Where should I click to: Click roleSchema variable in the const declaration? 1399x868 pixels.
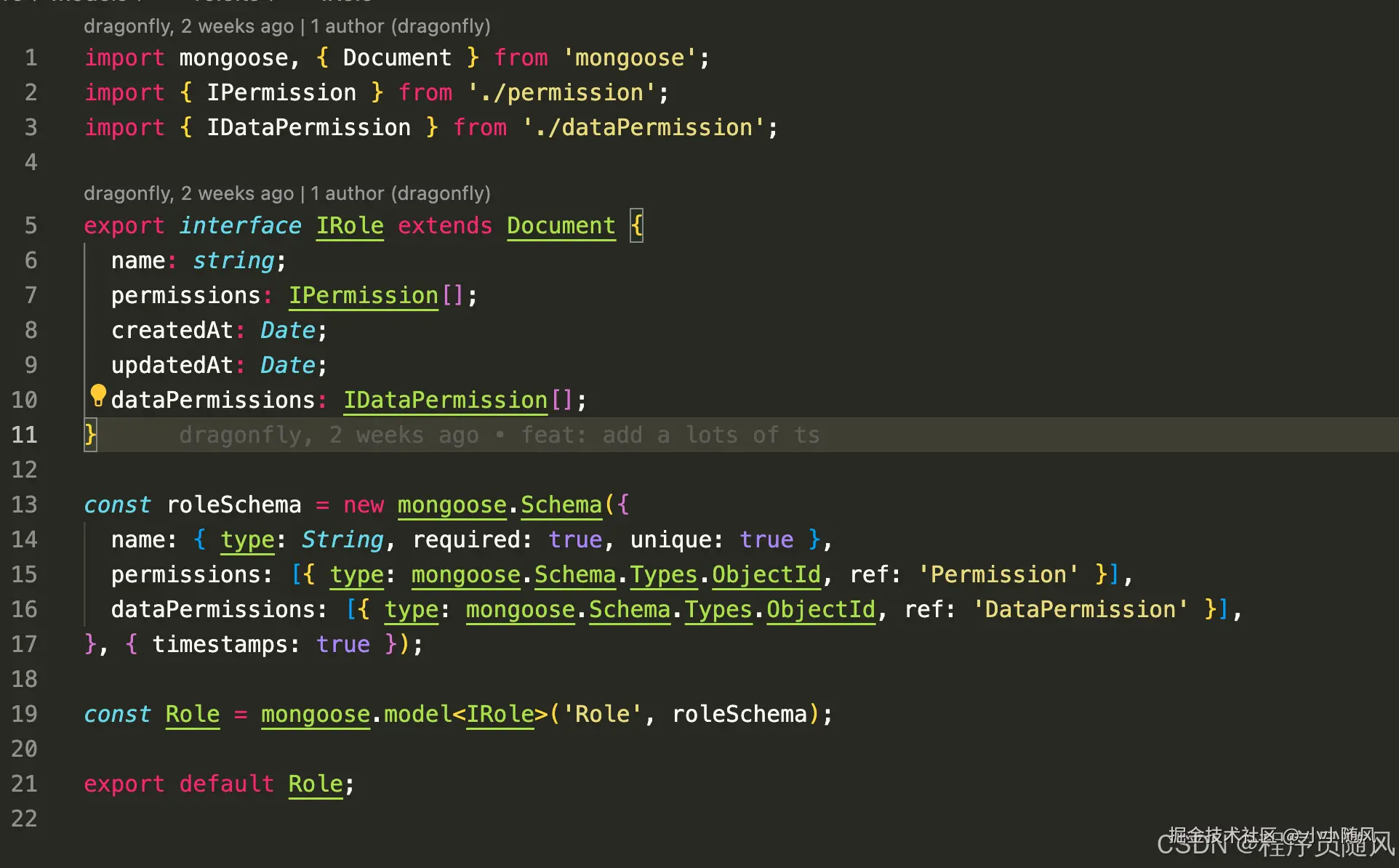click(233, 505)
